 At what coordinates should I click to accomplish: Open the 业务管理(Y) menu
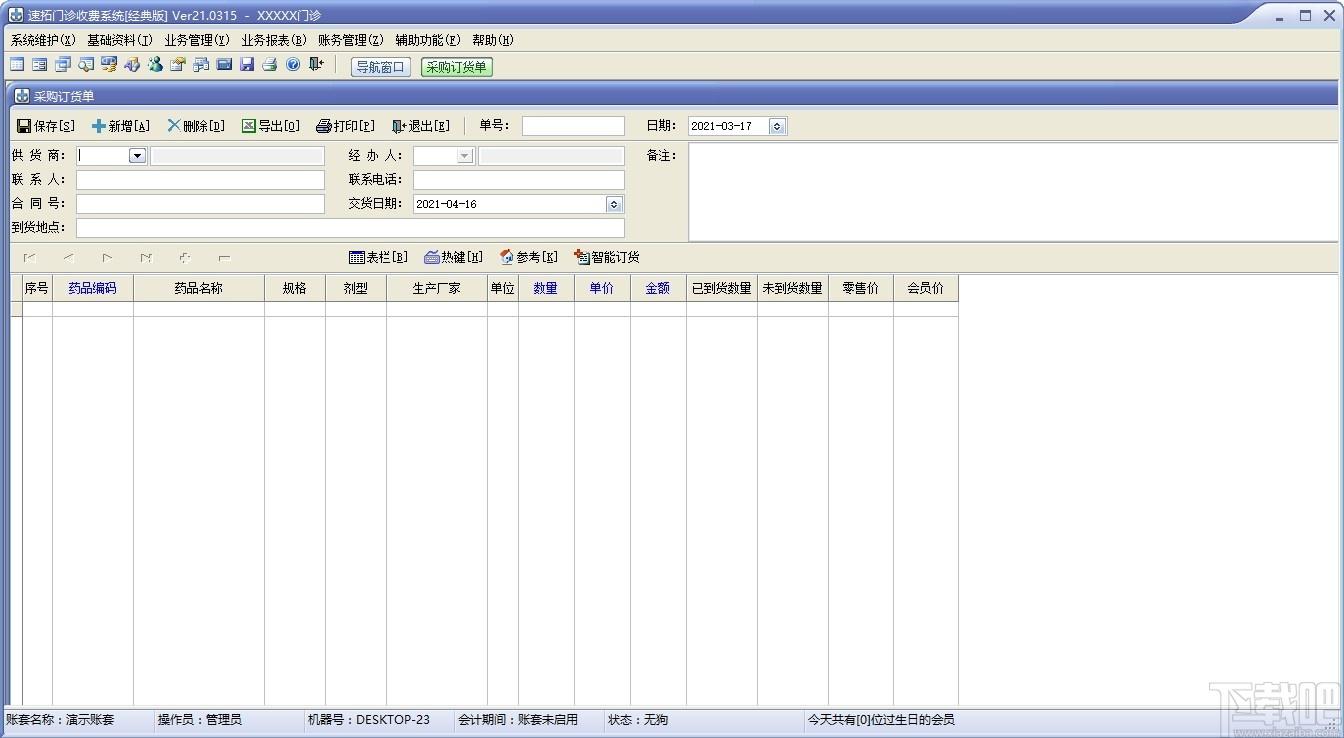(197, 40)
